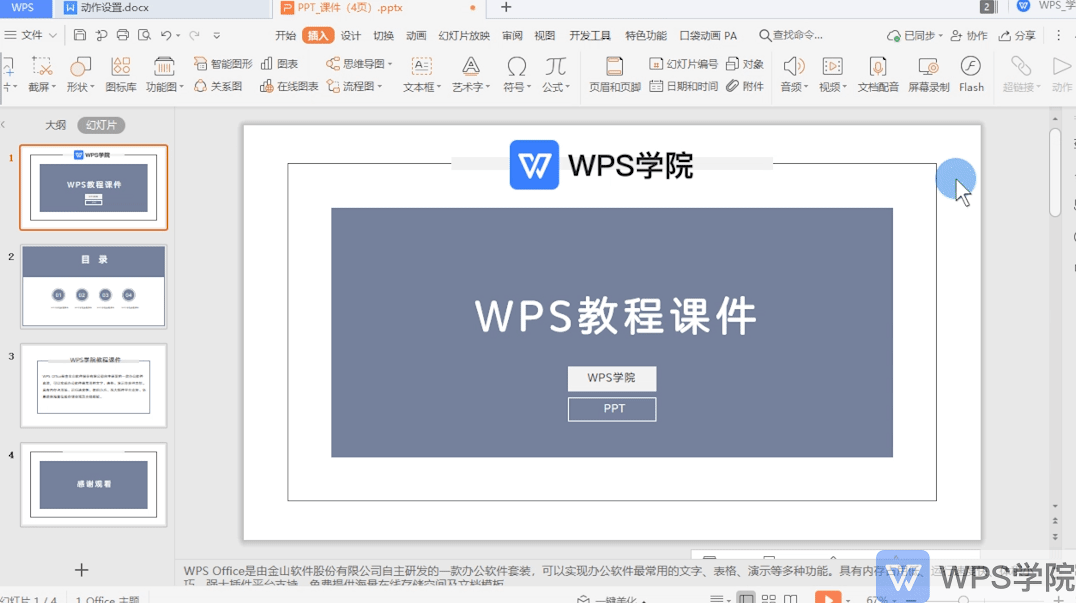Undo the last action

pos(166,35)
